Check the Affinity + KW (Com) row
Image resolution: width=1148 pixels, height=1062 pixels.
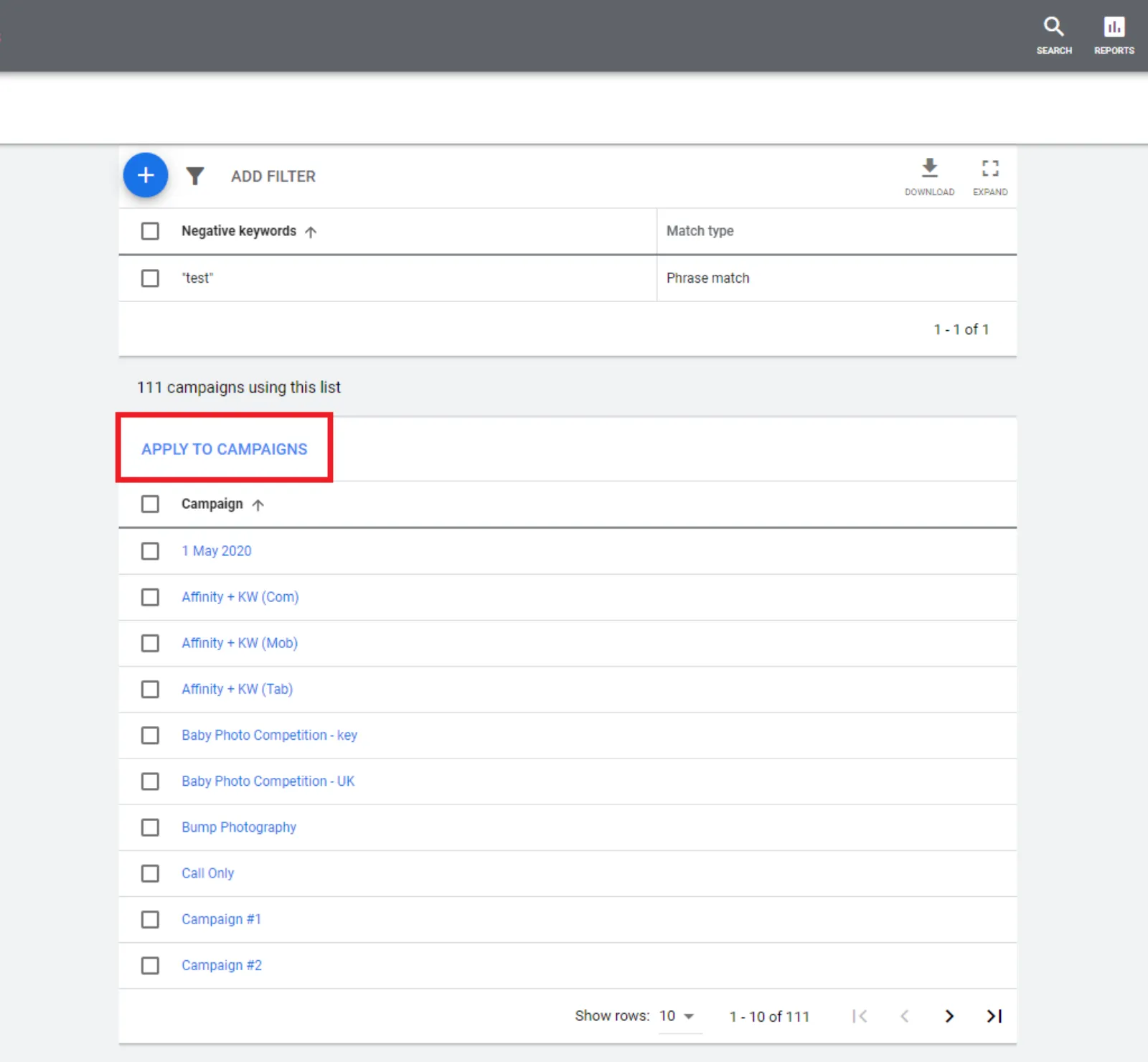pos(150,597)
